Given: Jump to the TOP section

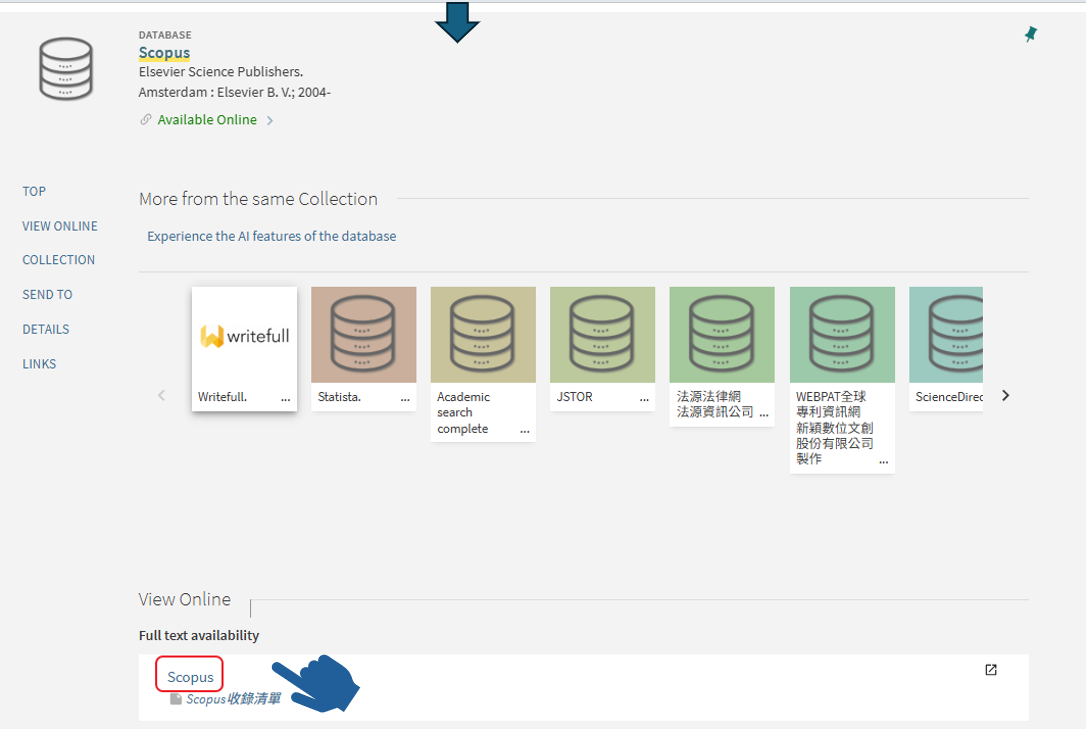Looking at the screenshot, I should coord(34,191).
